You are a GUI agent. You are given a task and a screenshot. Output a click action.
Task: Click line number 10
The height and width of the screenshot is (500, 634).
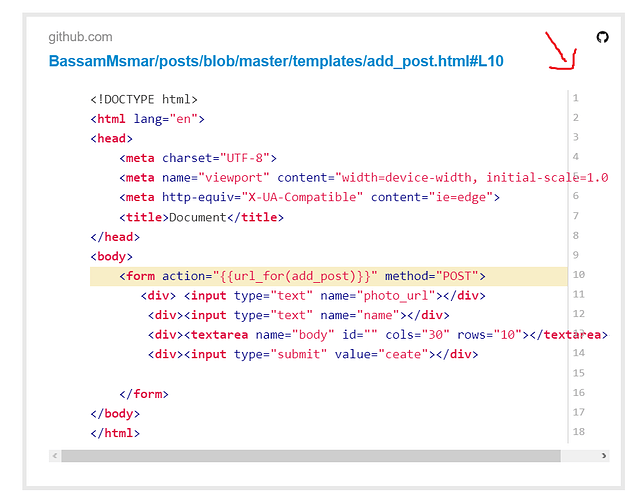579,274
